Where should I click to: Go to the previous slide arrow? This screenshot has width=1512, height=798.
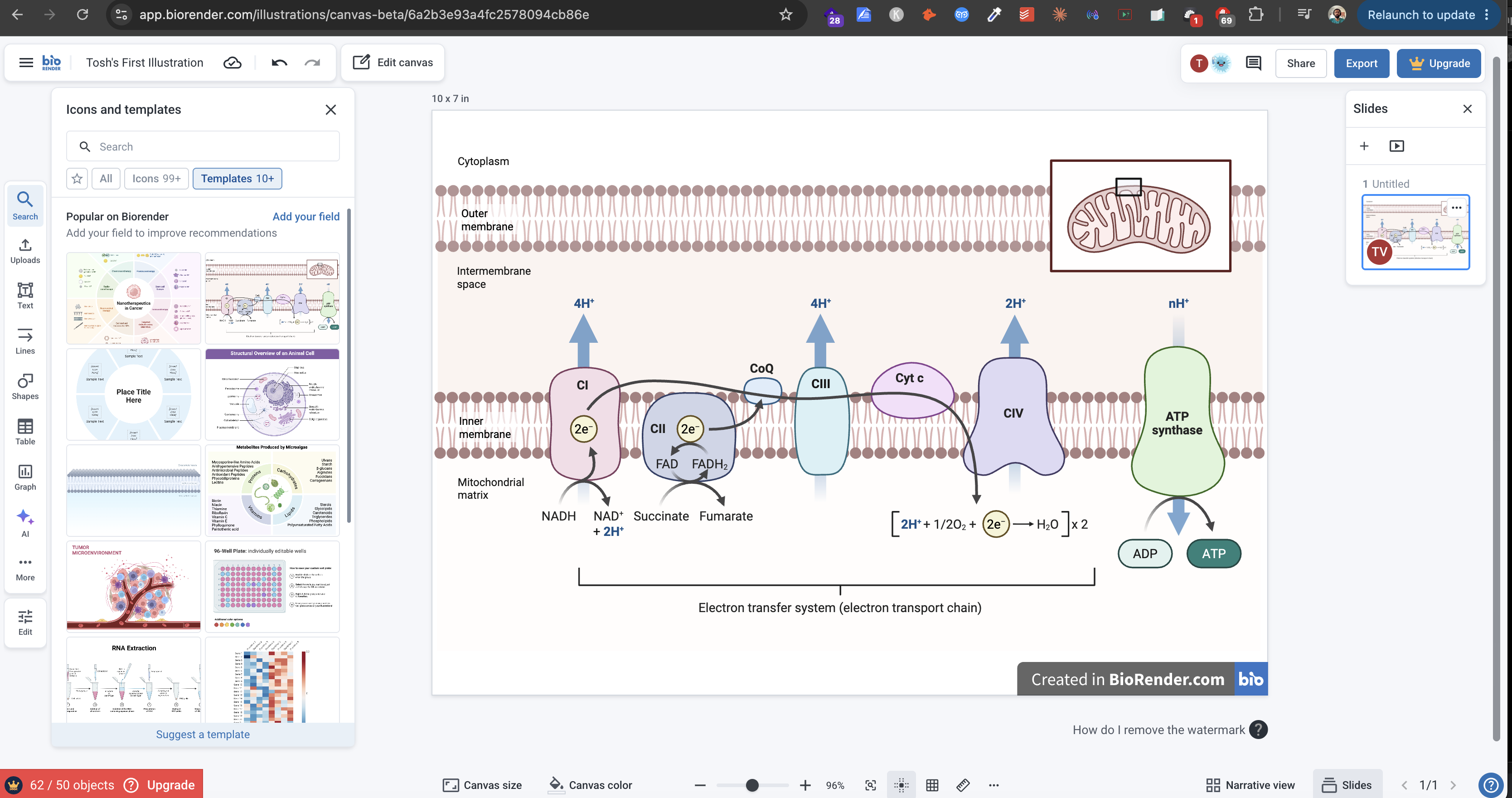coord(1404,785)
